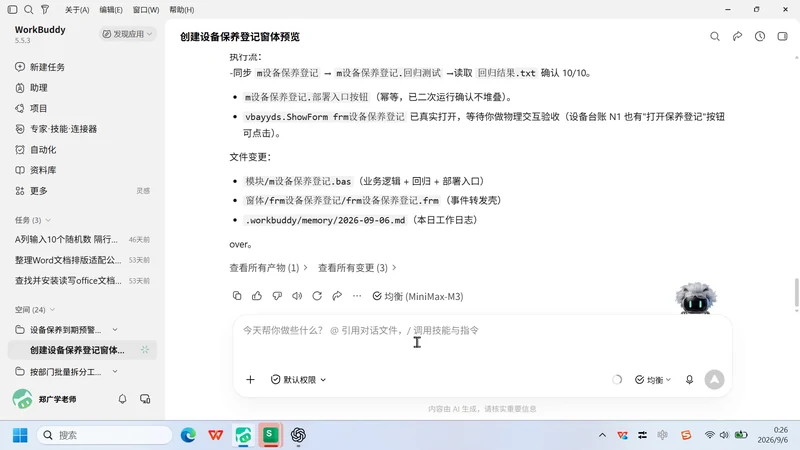Search within the conversation header
Image resolution: width=800 pixels, height=450 pixels.
point(715,36)
